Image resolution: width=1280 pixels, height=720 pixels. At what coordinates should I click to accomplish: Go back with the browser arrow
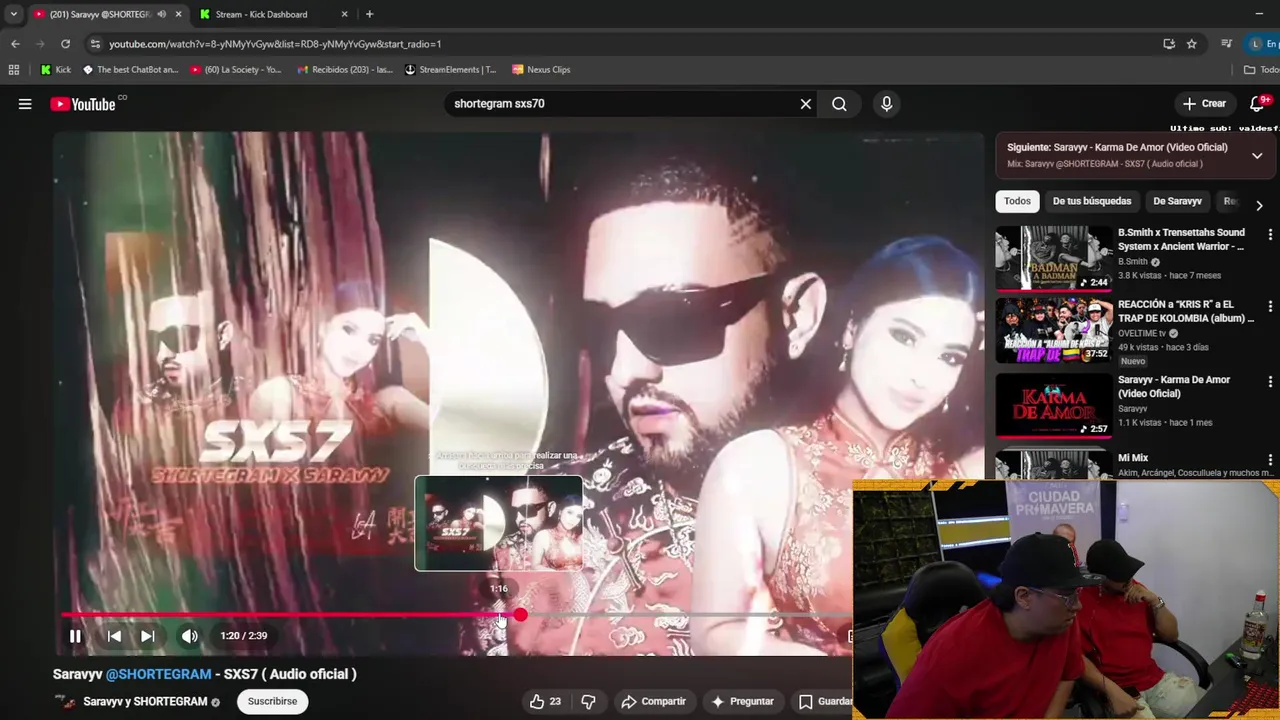tap(15, 44)
